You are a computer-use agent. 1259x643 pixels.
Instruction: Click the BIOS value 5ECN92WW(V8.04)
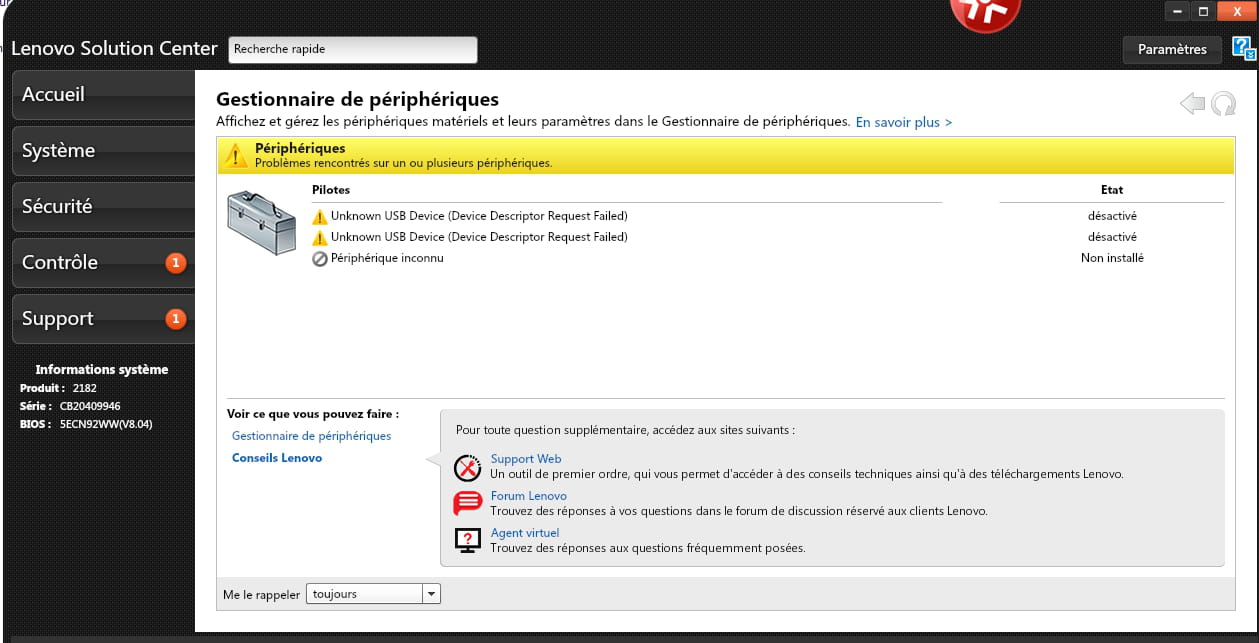click(106, 424)
